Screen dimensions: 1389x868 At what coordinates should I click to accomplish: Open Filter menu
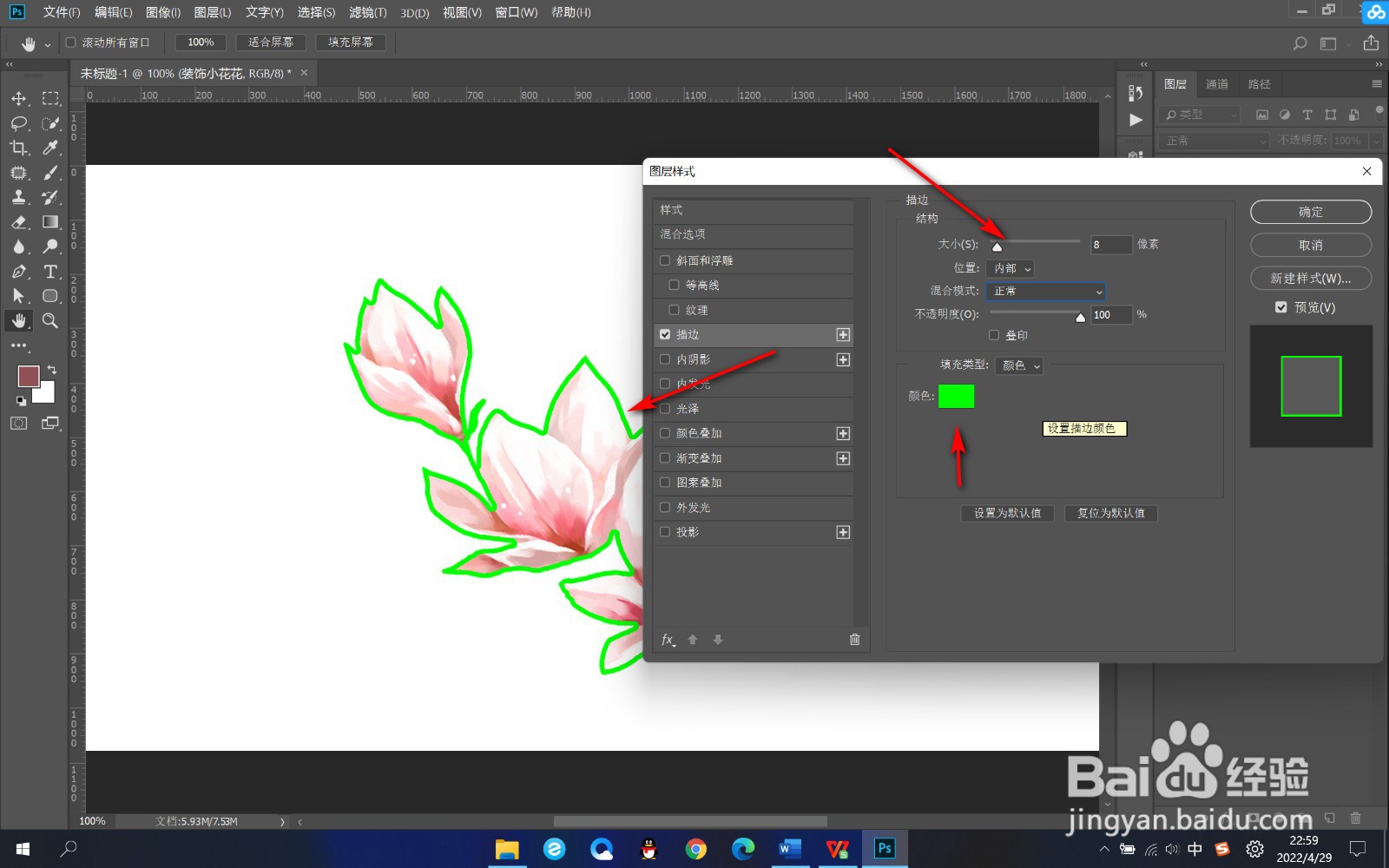(x=368, y=12)
